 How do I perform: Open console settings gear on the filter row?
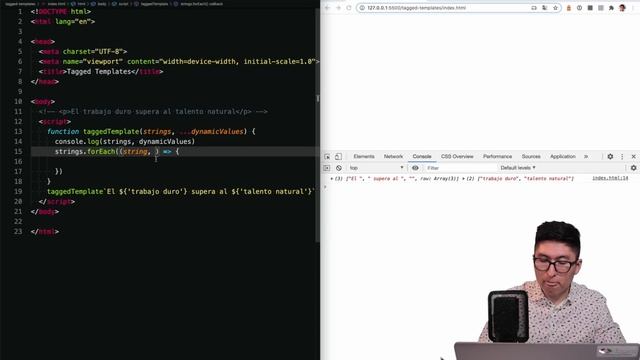(x=633, y=168)
